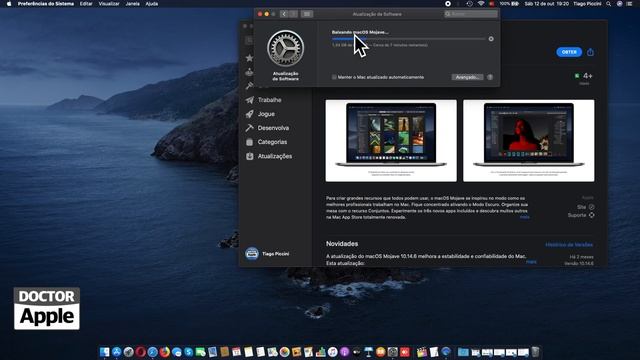Screen dimensions: 640x360
Task: Open the Janela menu
Action: pos(133,4)
